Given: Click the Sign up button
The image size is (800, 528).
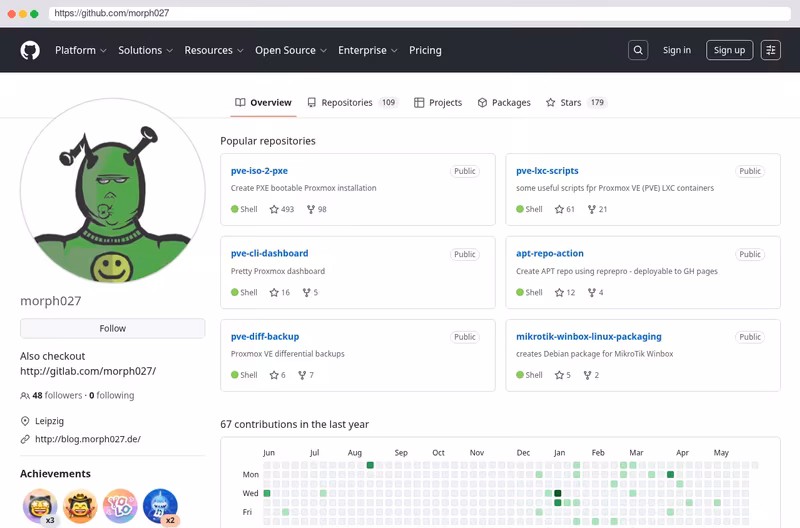Looking at the screenshot, I should tap(729, 50).
